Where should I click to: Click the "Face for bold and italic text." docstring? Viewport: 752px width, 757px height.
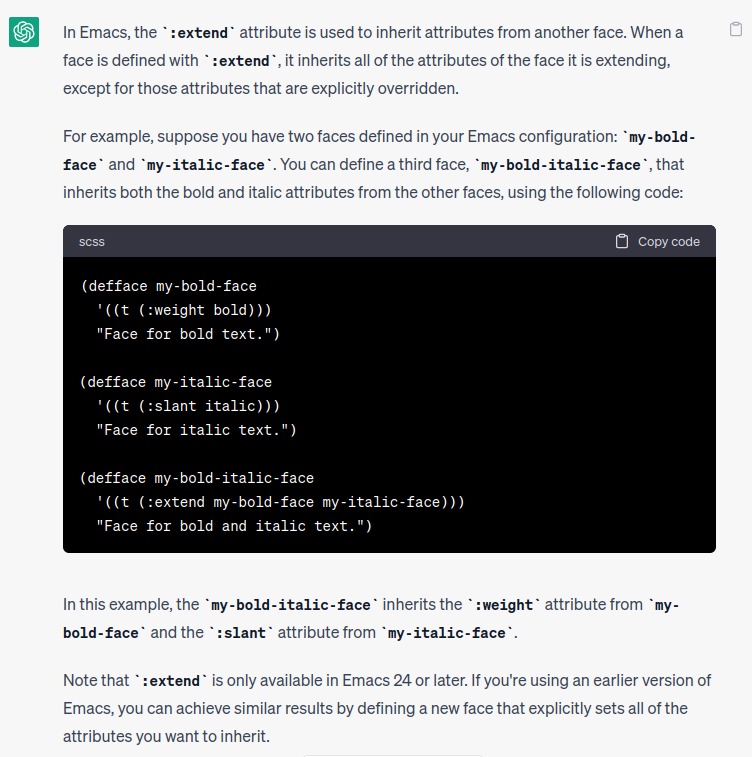[x=234, y=526]
